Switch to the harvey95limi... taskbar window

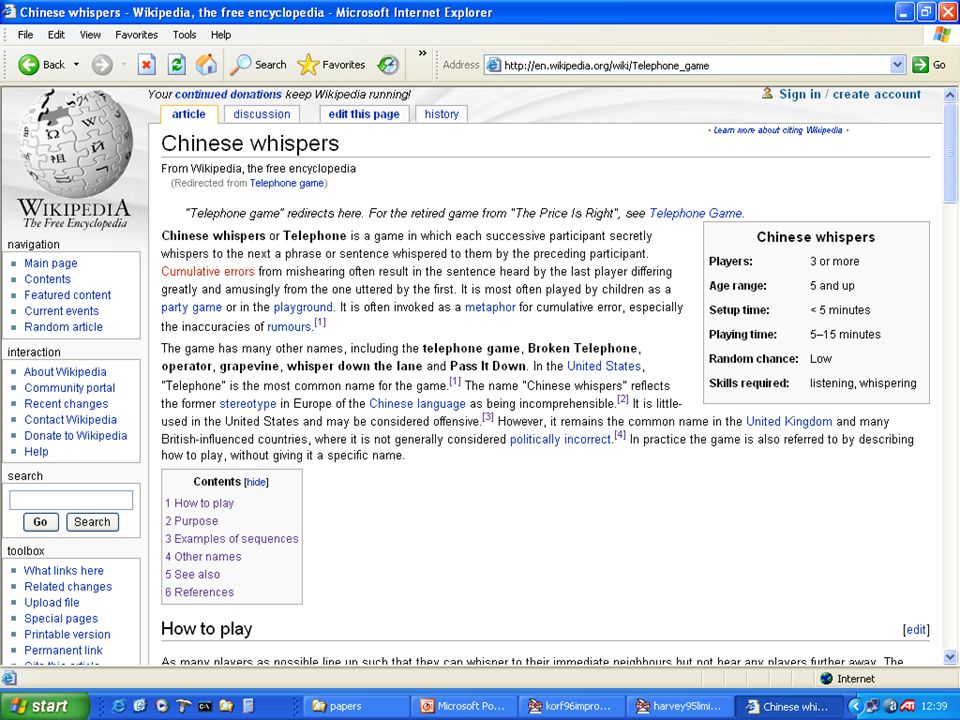679,706
